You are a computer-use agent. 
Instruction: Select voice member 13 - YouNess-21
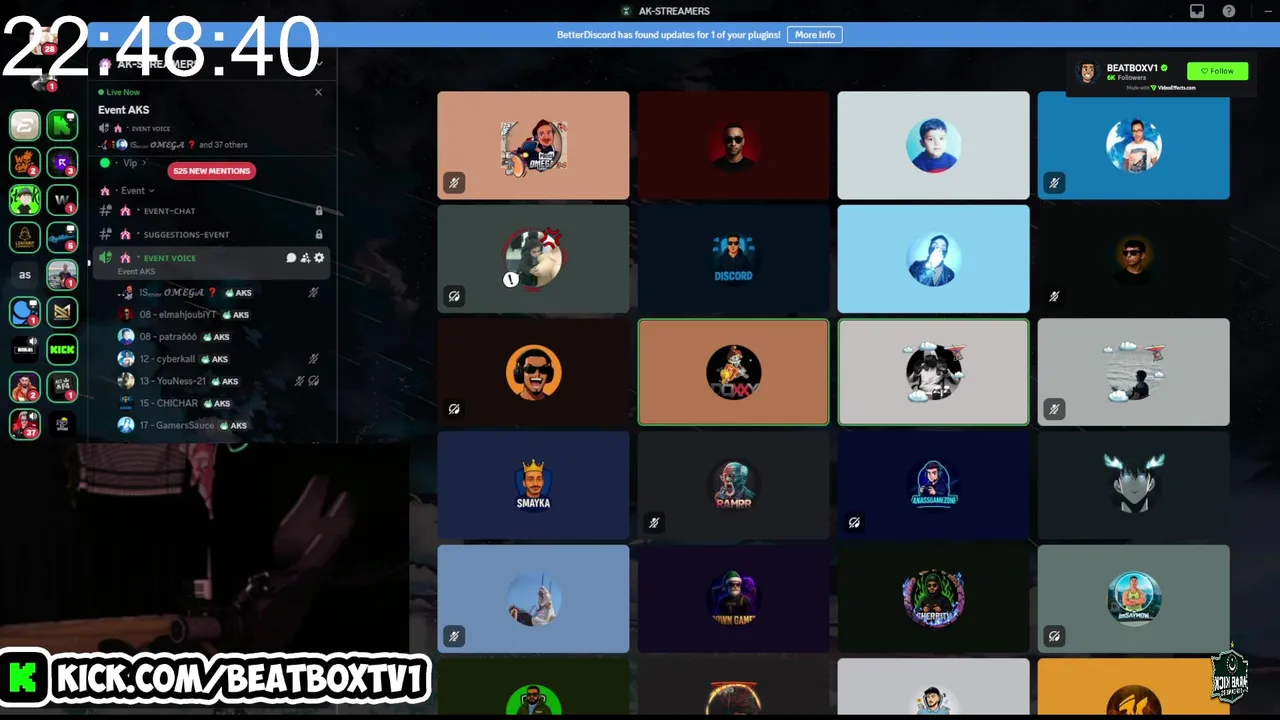[x=220, y=381]
